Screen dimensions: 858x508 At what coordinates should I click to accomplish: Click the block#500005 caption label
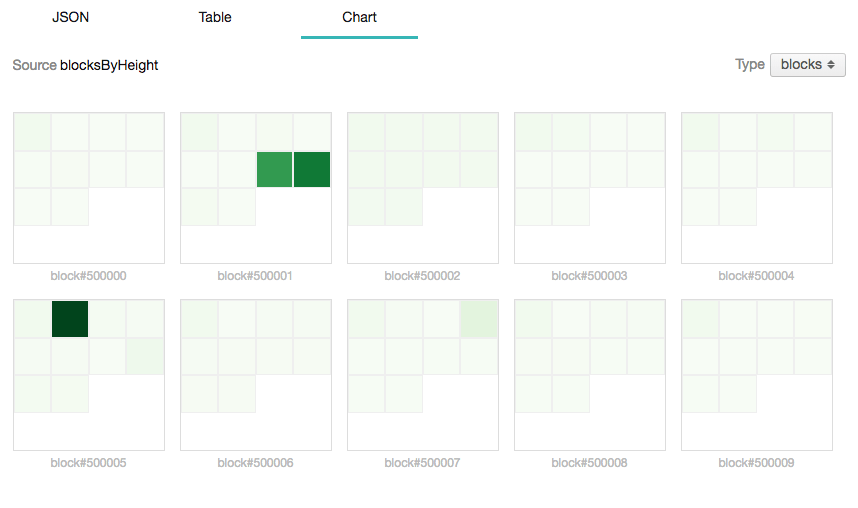coord(88,463)
